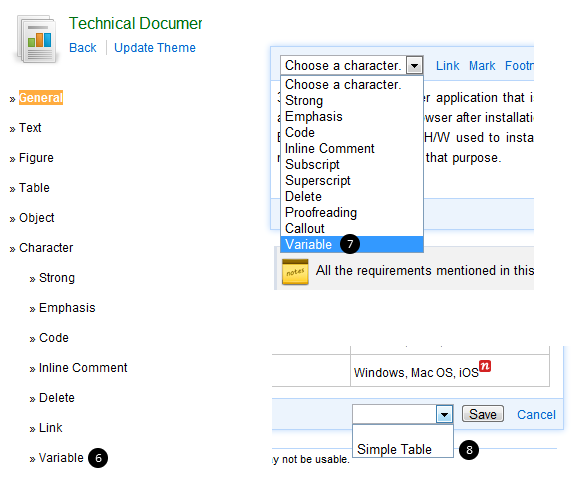Click the Cancel link
Screen dimensions: 575x478
click(536, 415)
